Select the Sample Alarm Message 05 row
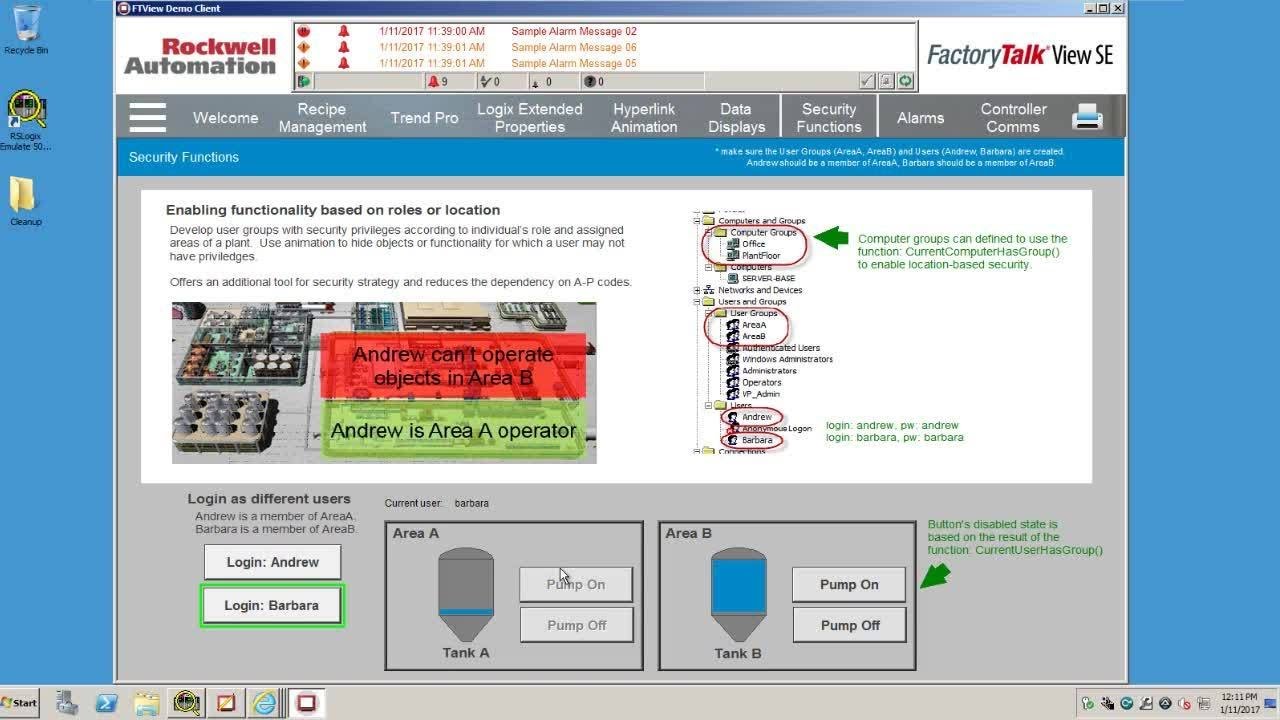Image resolution: width=1280 pixels, height=720 pixels. click(x=604, y=63)
